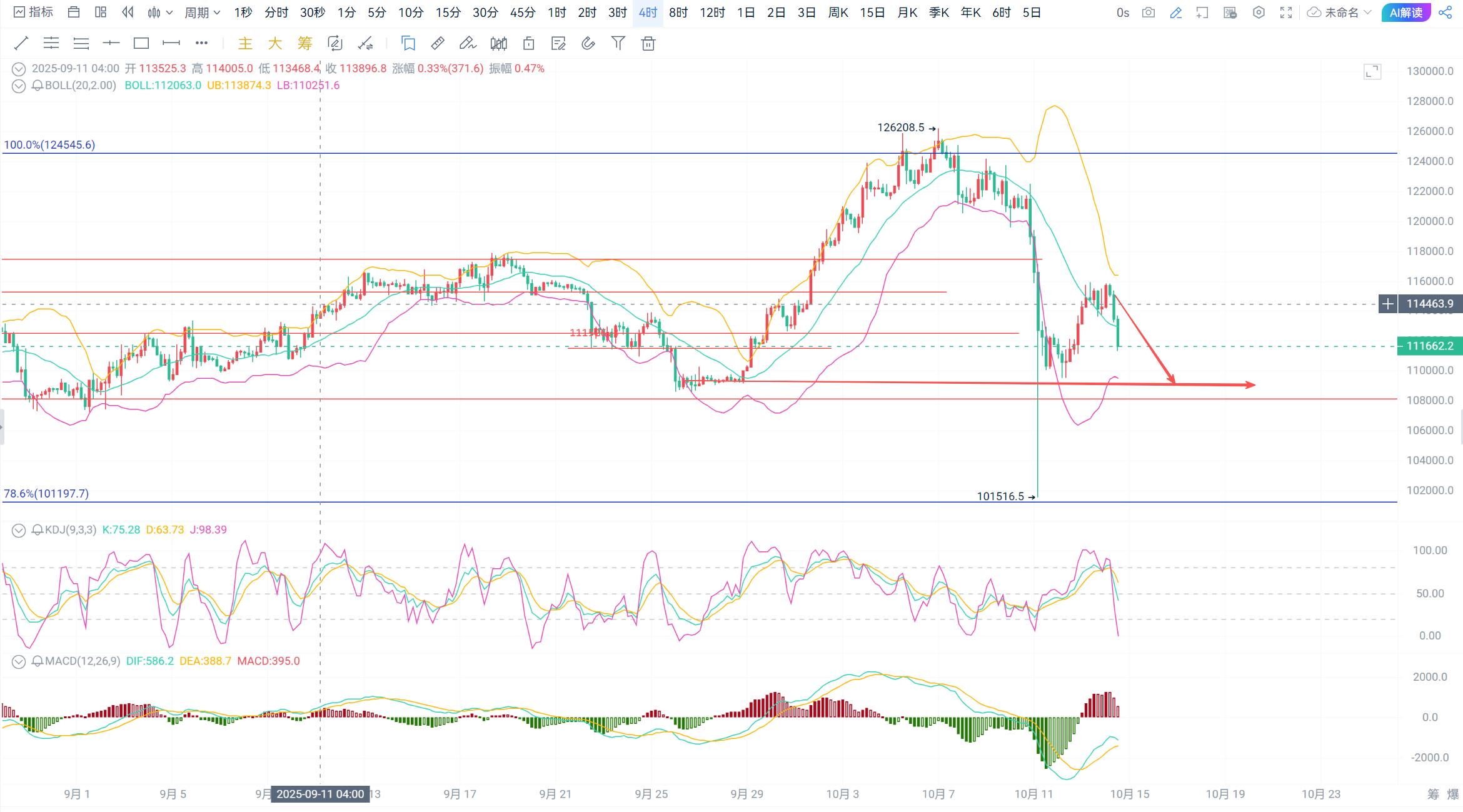Toggle the KDJ indicator alert bell

[38, 530]
